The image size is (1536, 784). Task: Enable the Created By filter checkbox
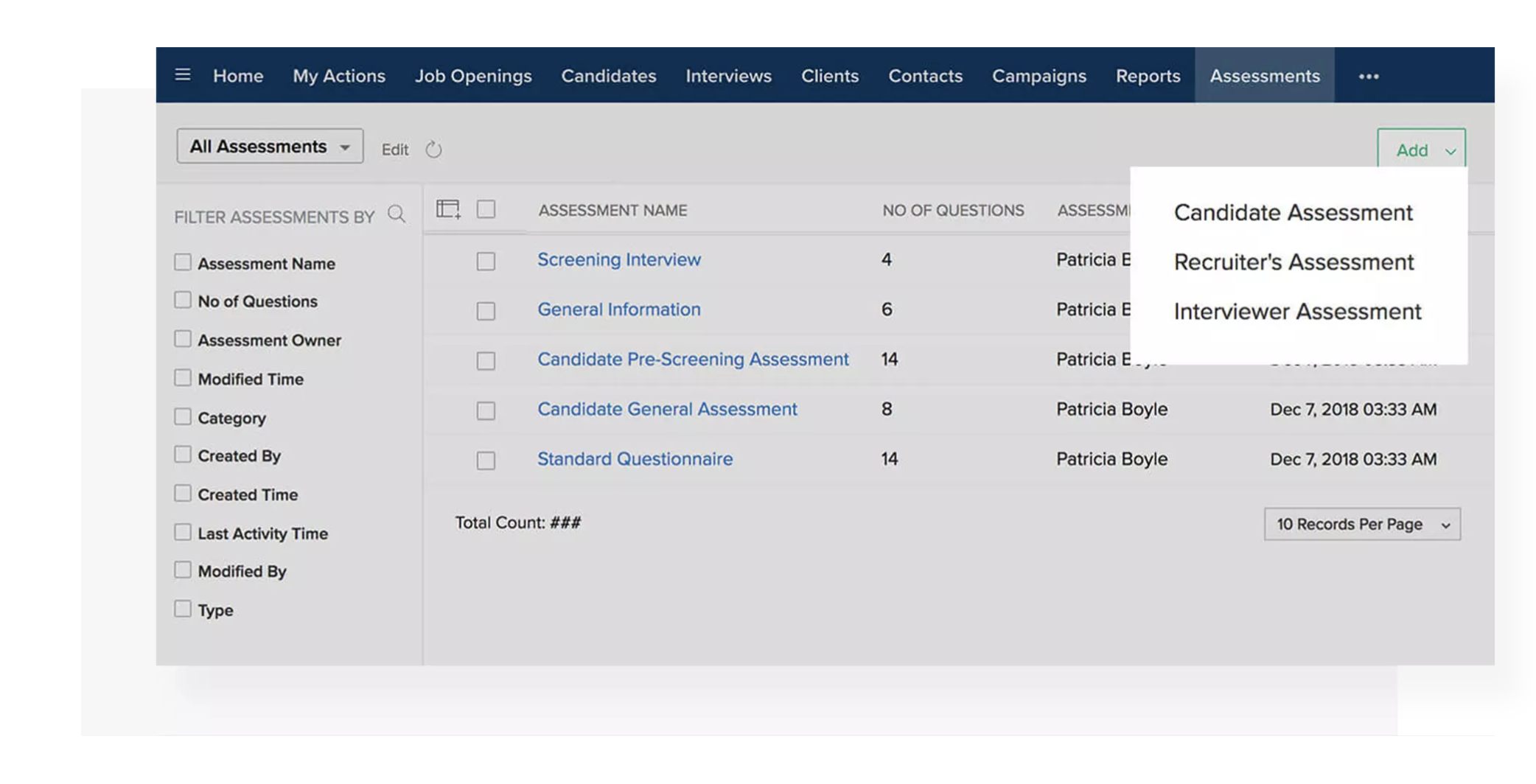click(x=183, y=455)
